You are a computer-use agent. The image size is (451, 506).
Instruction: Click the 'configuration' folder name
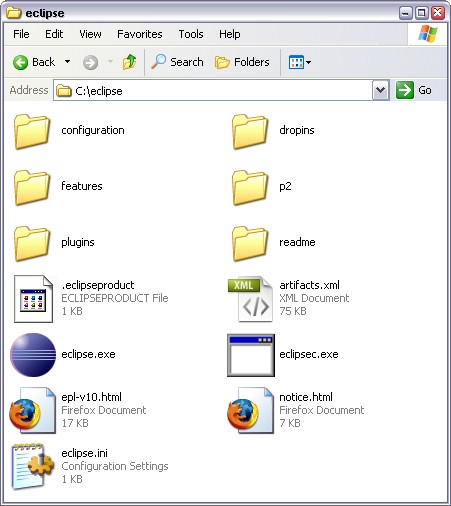click(x=93, y=130)
